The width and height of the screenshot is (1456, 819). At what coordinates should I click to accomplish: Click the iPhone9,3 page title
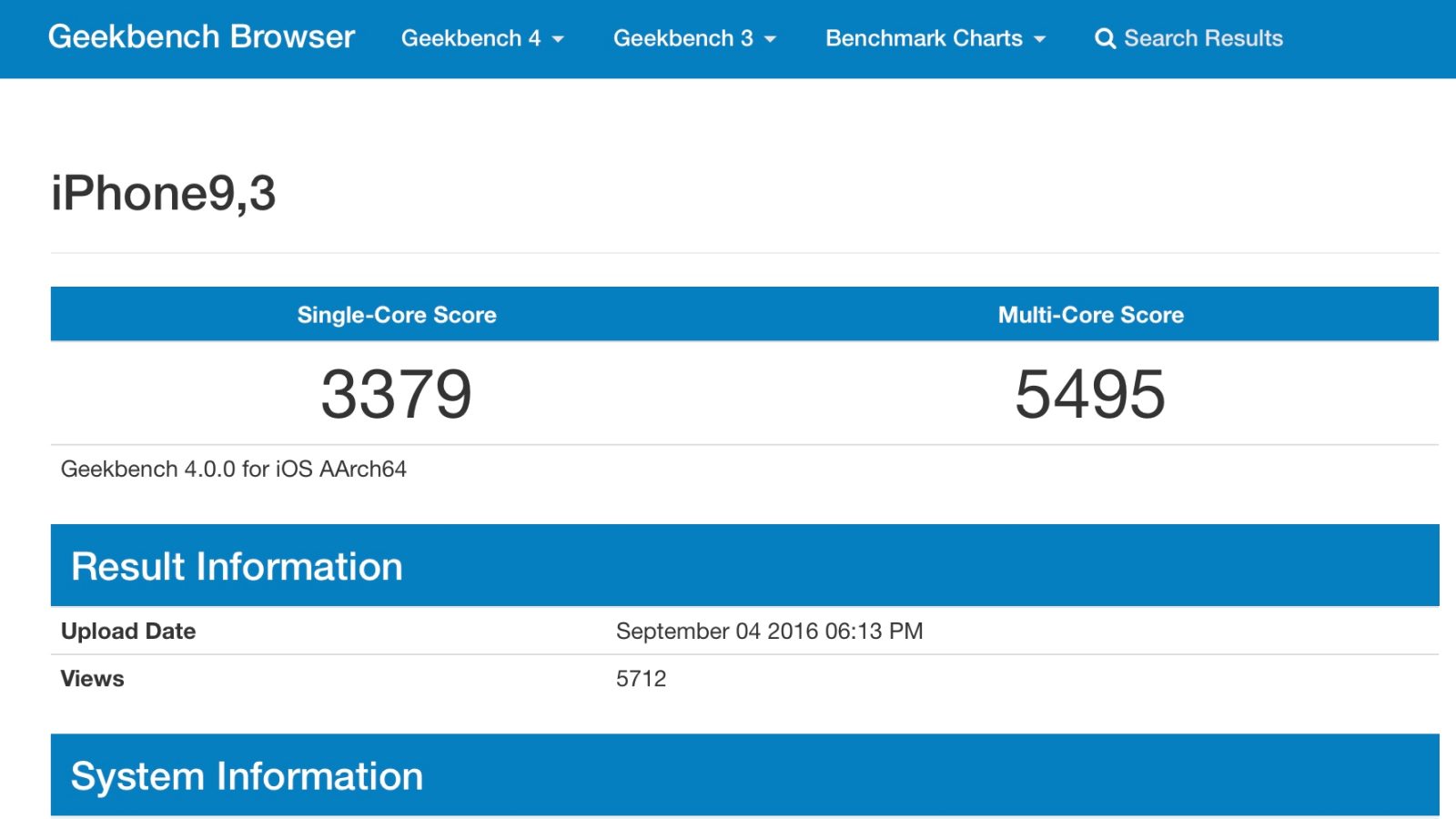(x=164, y=194)
